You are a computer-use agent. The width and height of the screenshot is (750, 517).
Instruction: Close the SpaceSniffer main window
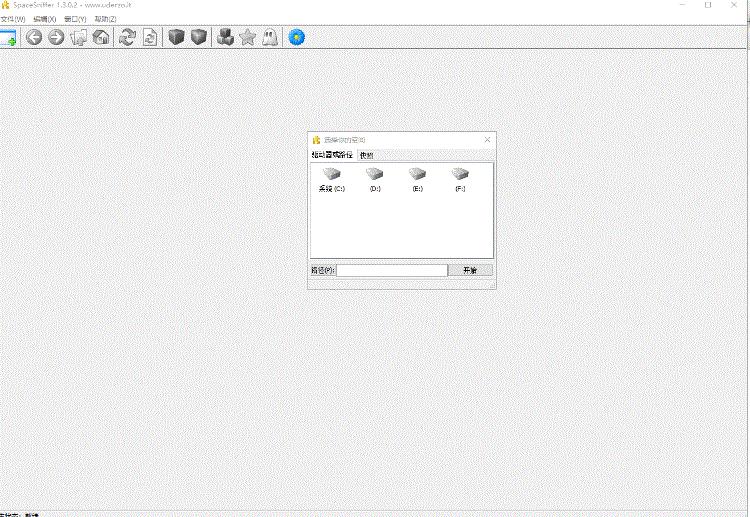[734, 5]
